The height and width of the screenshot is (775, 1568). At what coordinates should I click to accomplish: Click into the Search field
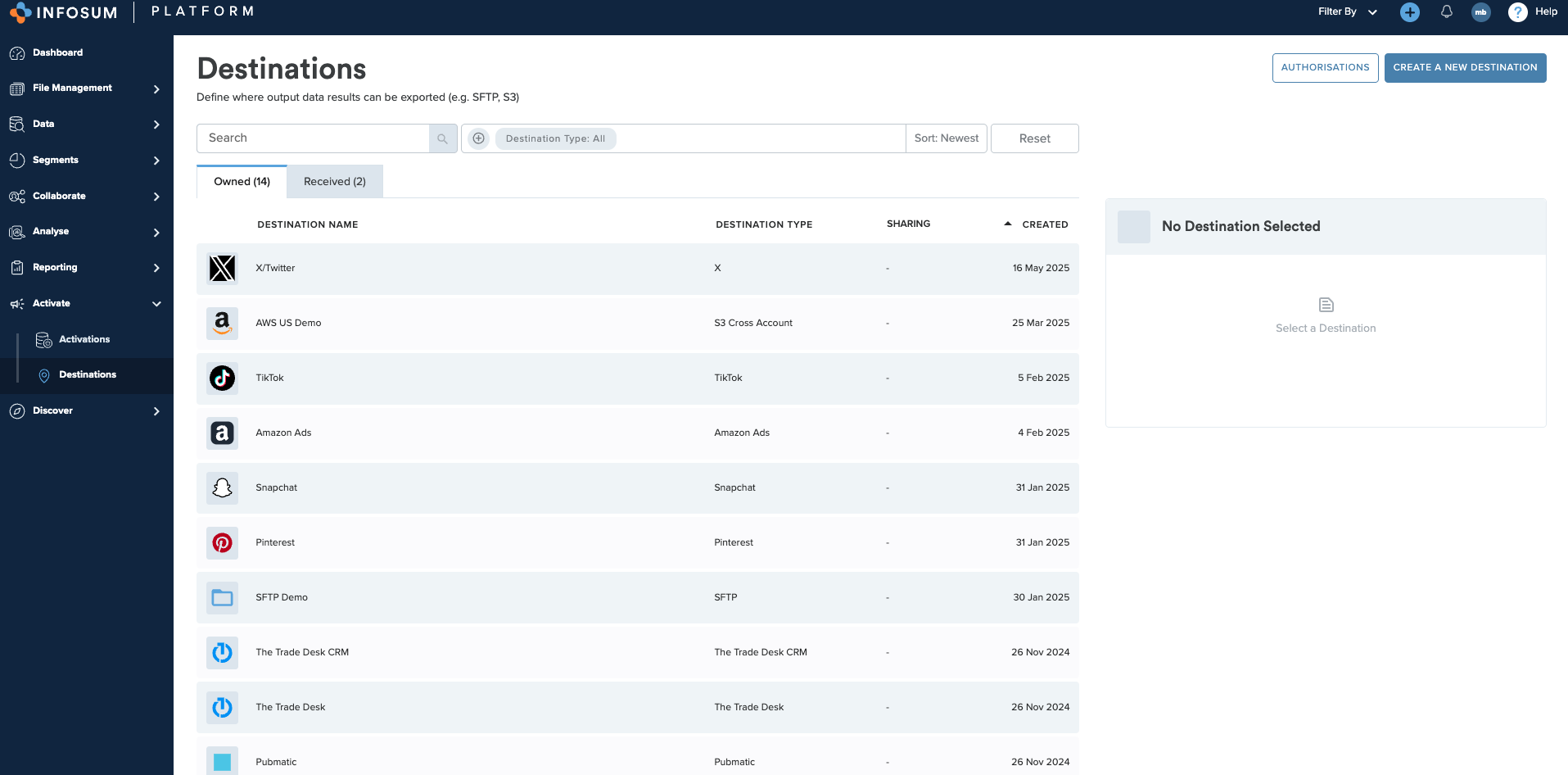coord(313,138)
